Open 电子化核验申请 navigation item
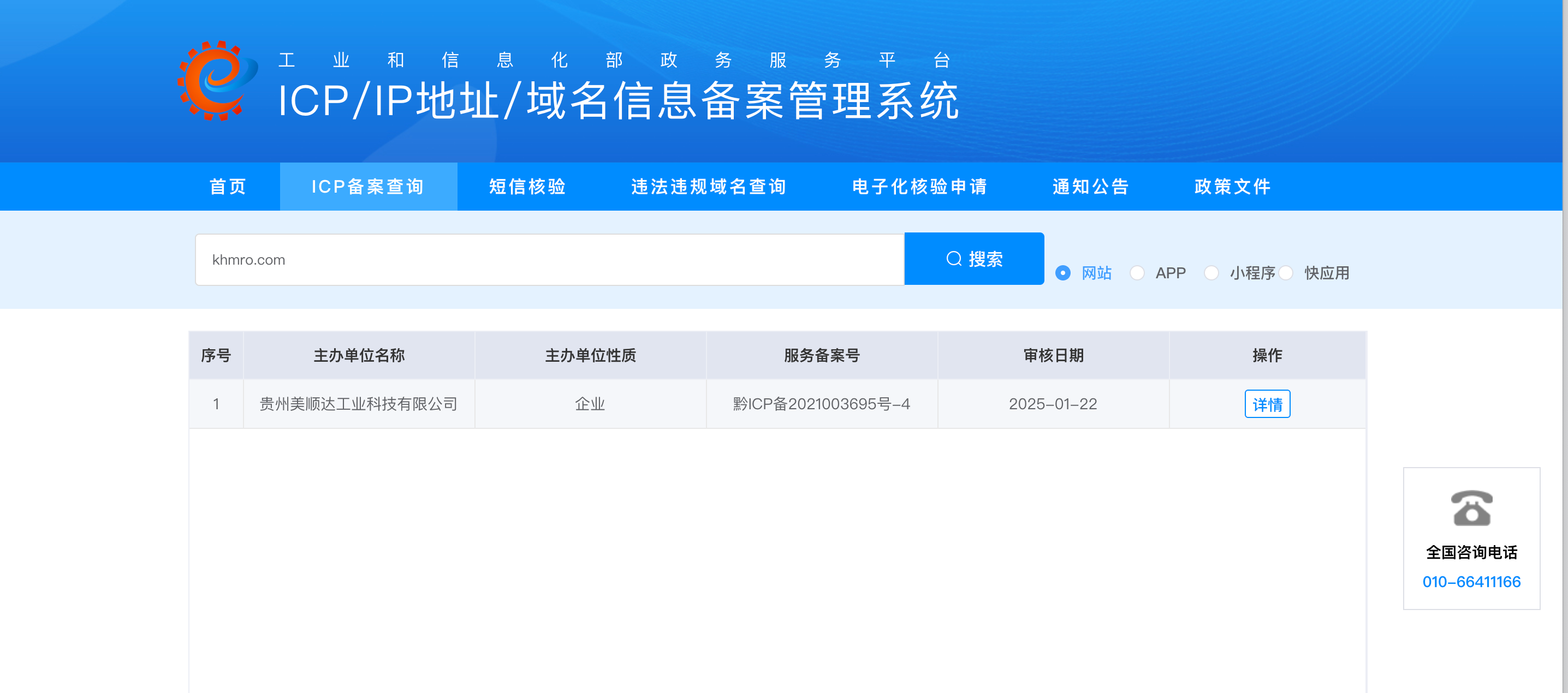The image size is (1568, 693). (919, 186)
